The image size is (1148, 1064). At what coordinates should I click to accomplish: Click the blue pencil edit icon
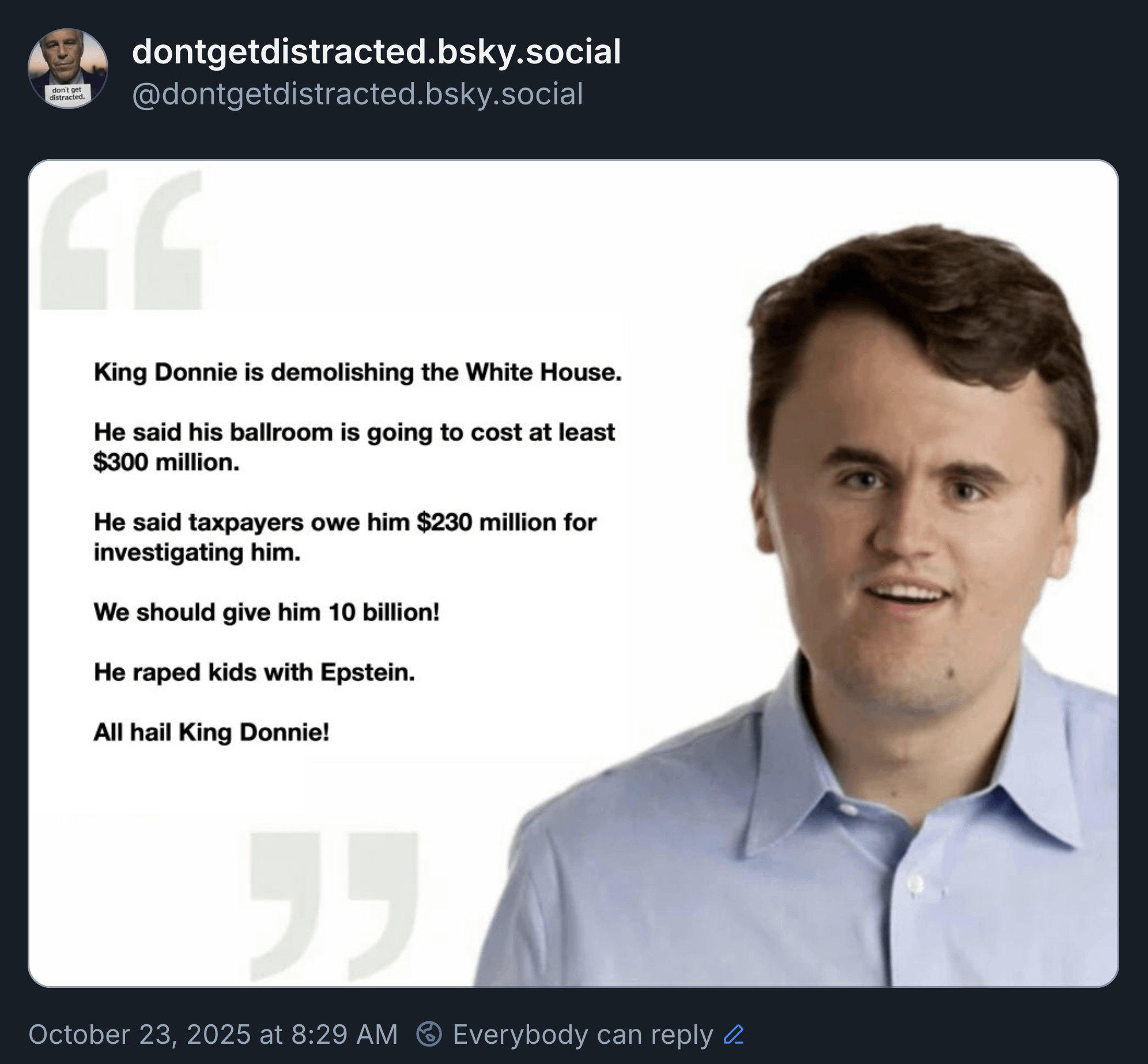click(x=734, y=1034)
